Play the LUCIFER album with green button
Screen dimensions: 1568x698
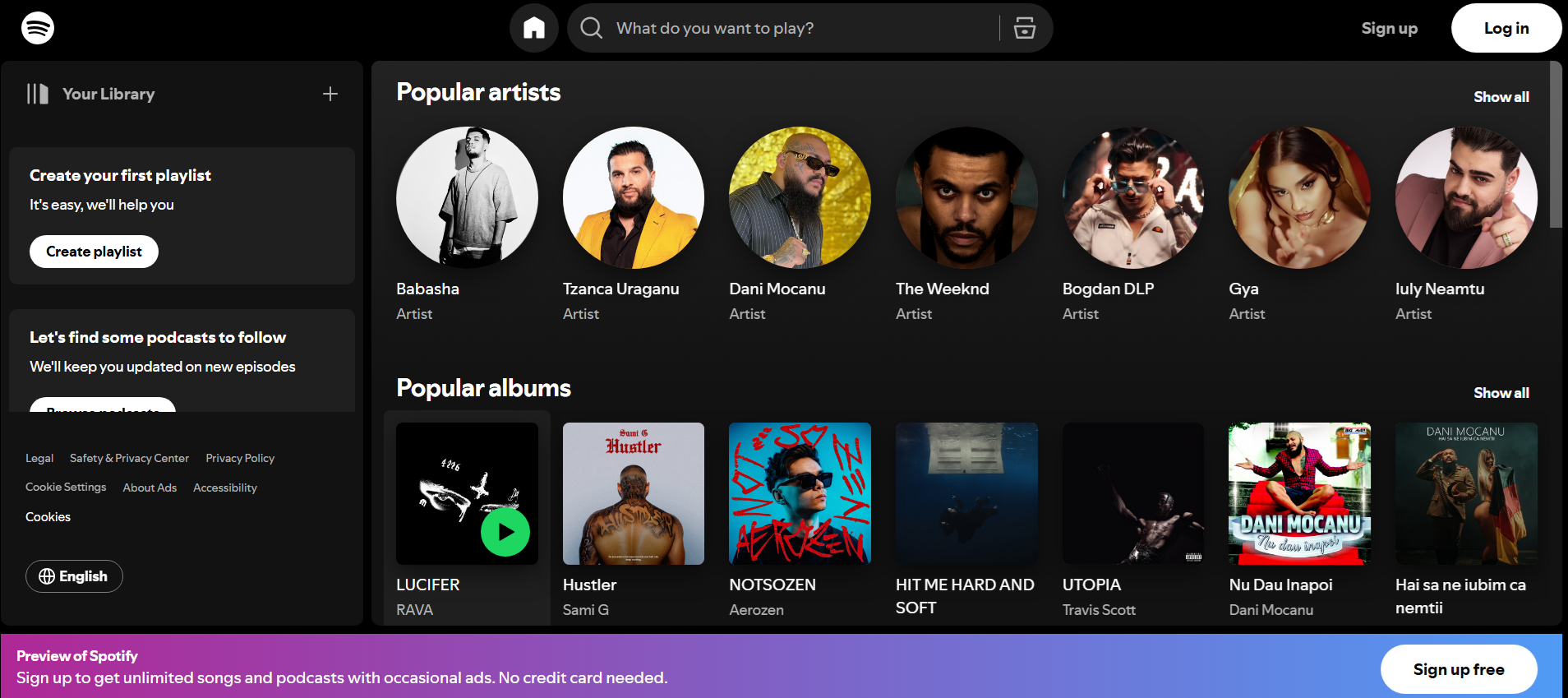pyautogui.click(x=505, y=532)
